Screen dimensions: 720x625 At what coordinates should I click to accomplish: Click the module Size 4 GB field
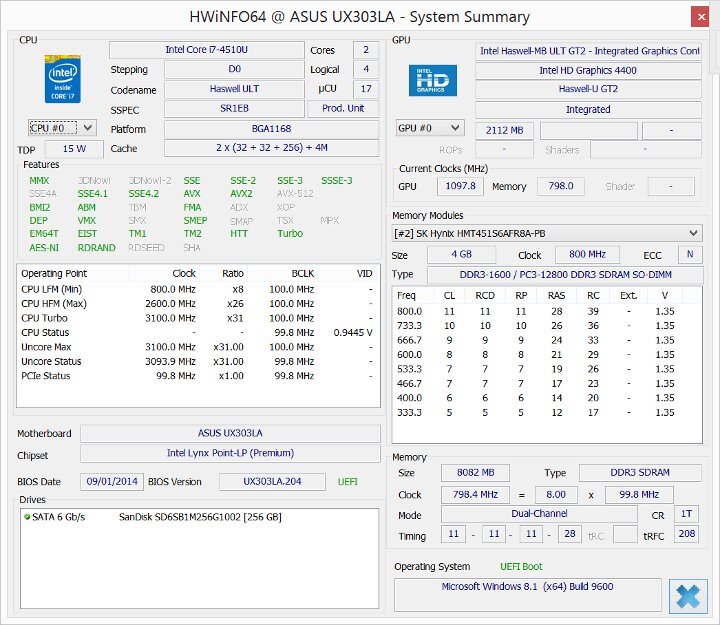(x=461, y=254)
